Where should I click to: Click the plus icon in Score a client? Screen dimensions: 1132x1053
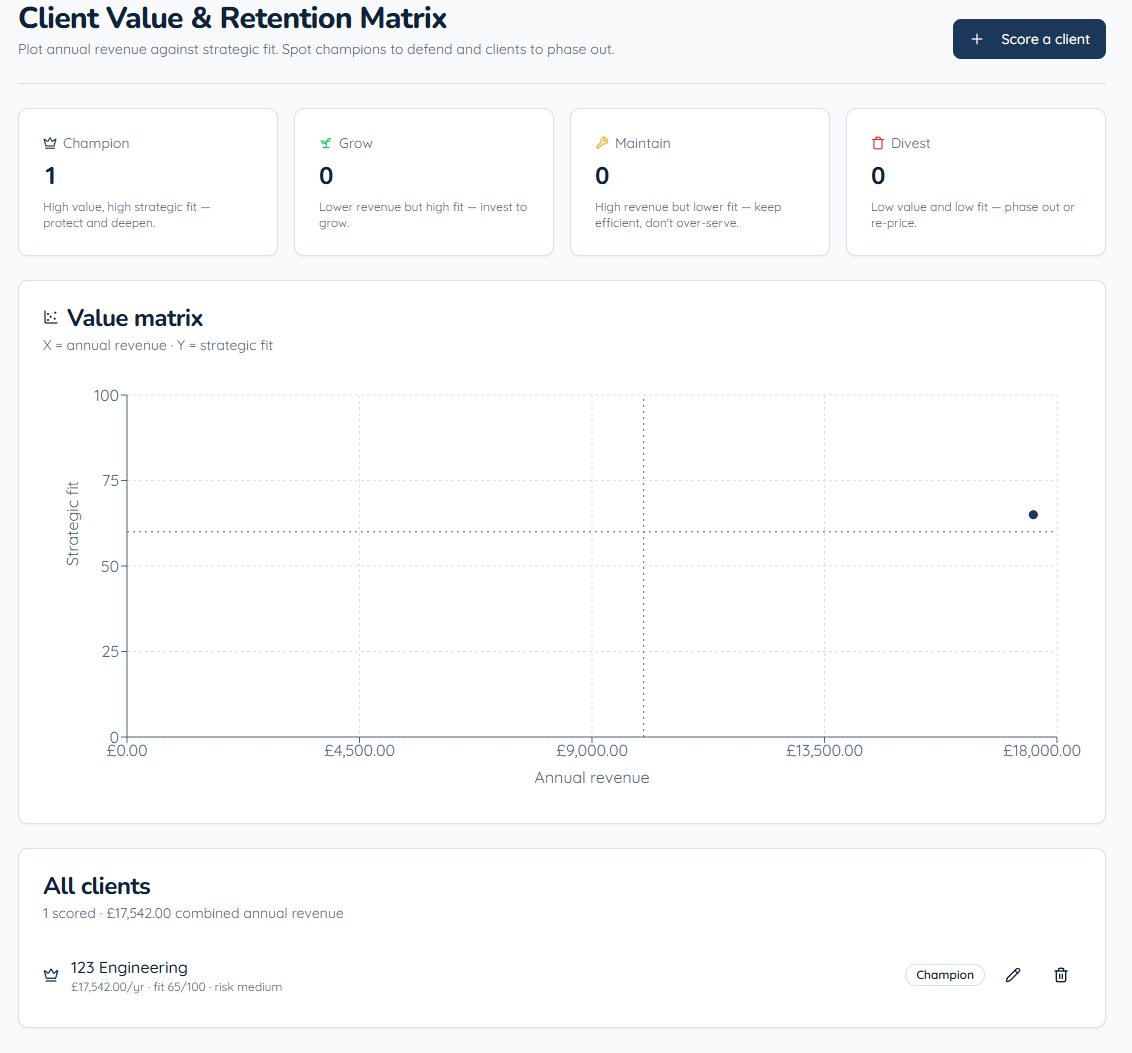pyautogui.click(x=977, y=39)
